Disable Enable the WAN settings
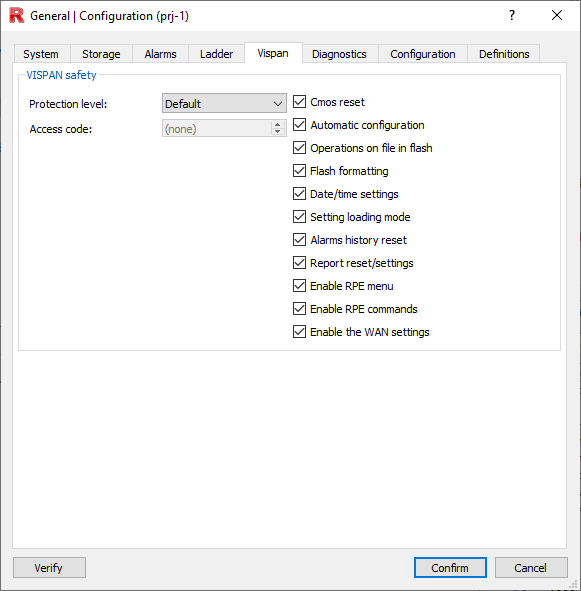This screenshot has height=591, width=581. pos(299,332)
